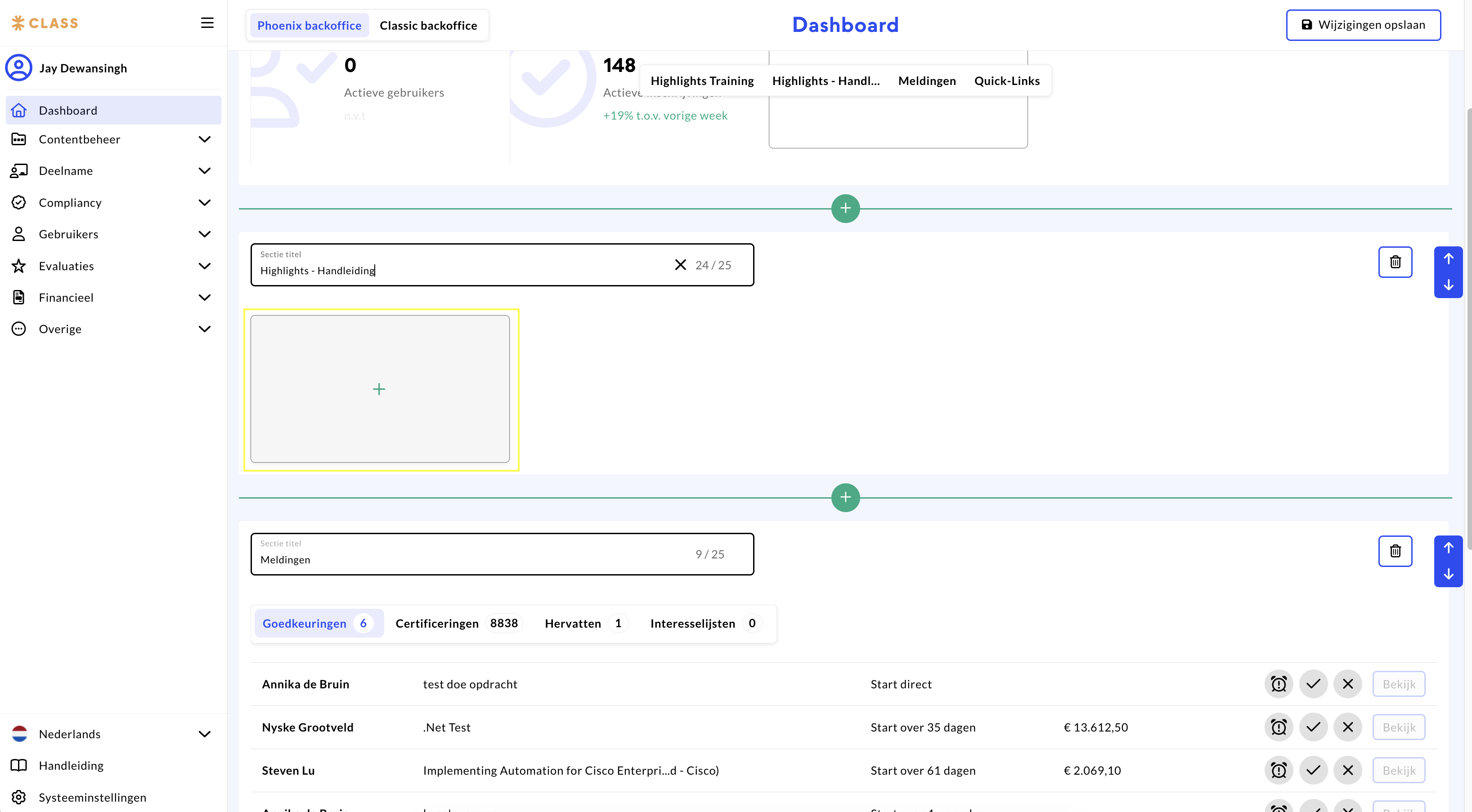Snooze Annika de Bruin's approval request
This screenshot has width=1472, height=812.
[1278, 684]
